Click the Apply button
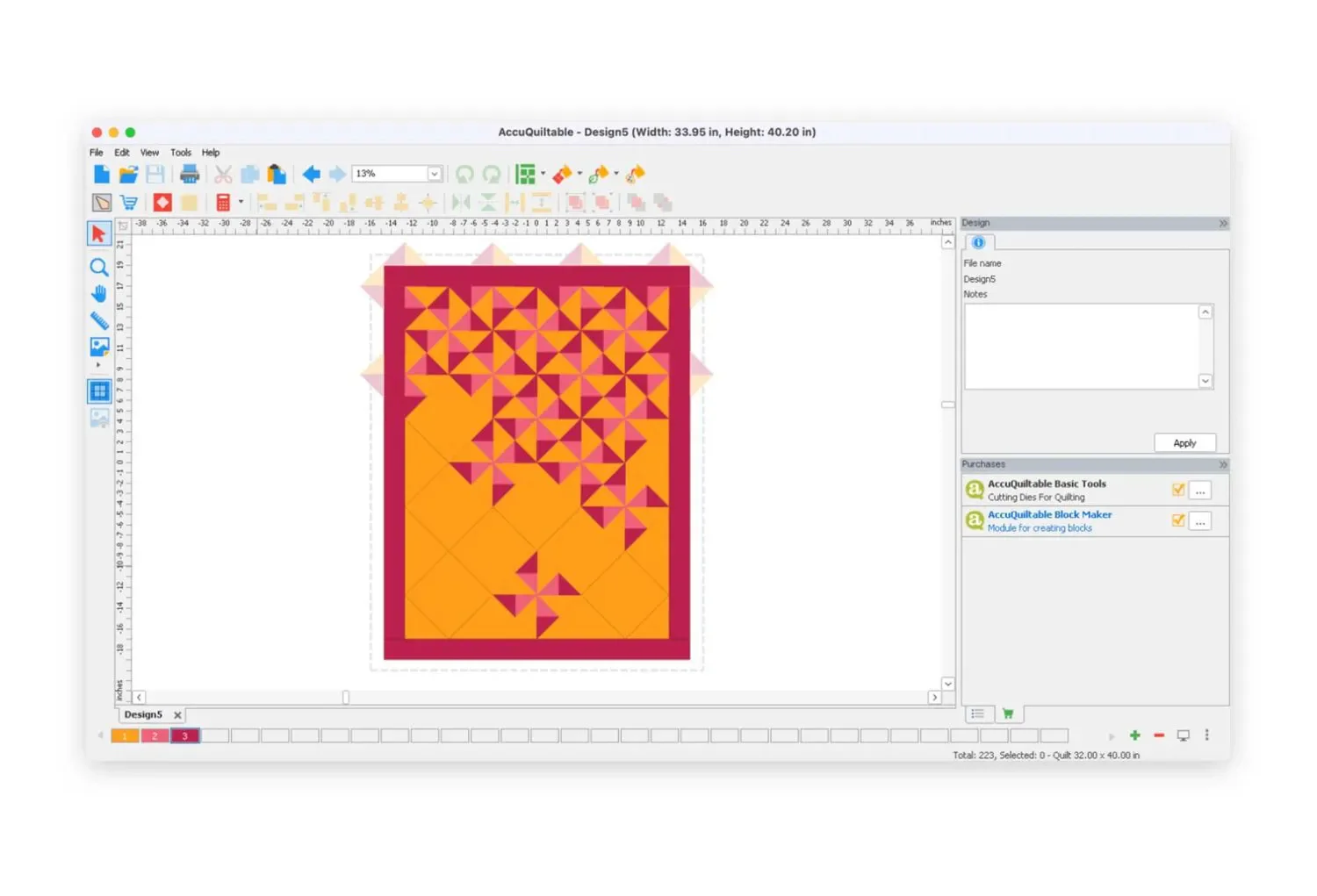The height and width of the screenshot is (896, 1317). click(1184, 443)
